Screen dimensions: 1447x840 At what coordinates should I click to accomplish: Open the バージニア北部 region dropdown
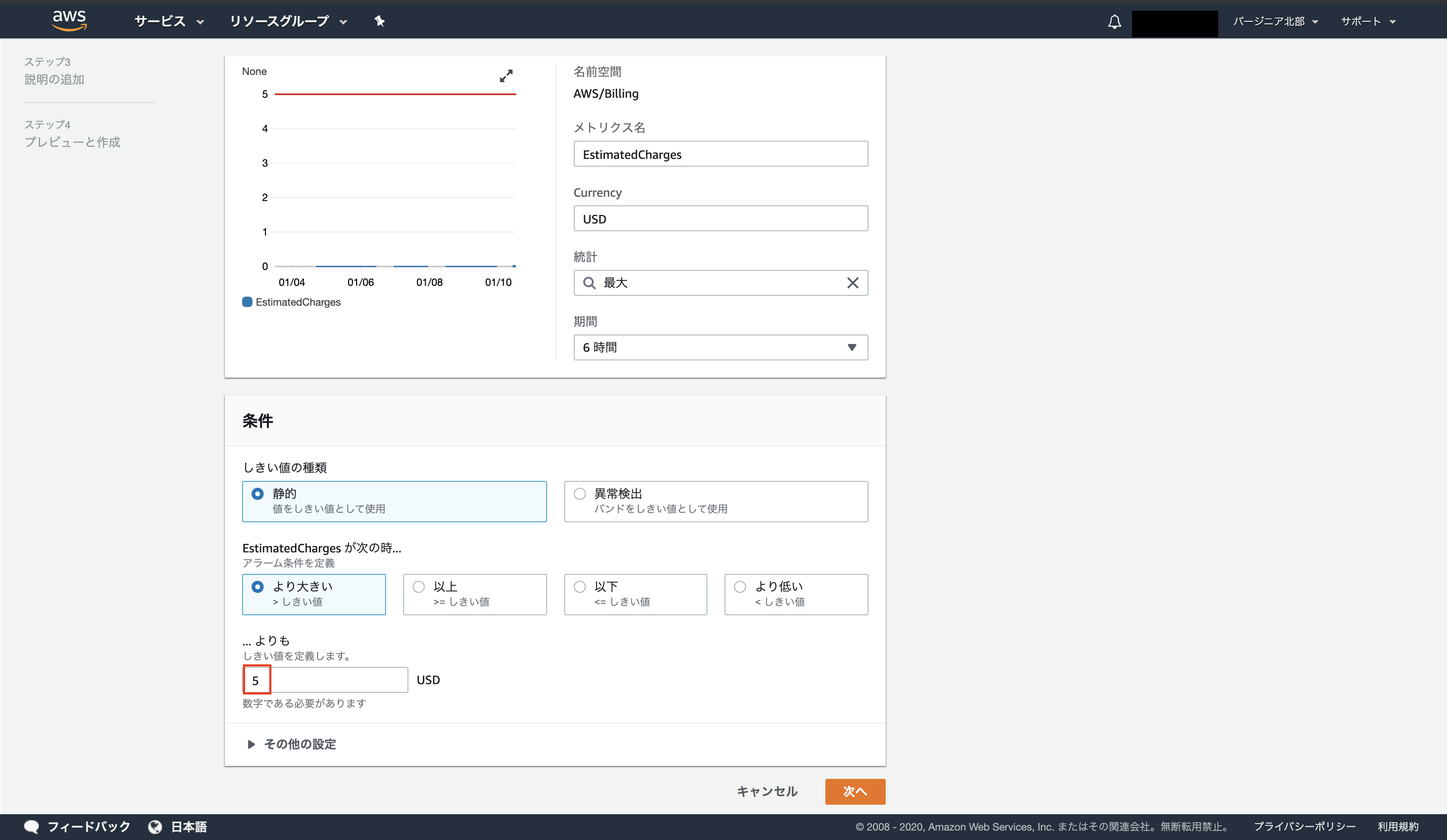point(1275,21)
